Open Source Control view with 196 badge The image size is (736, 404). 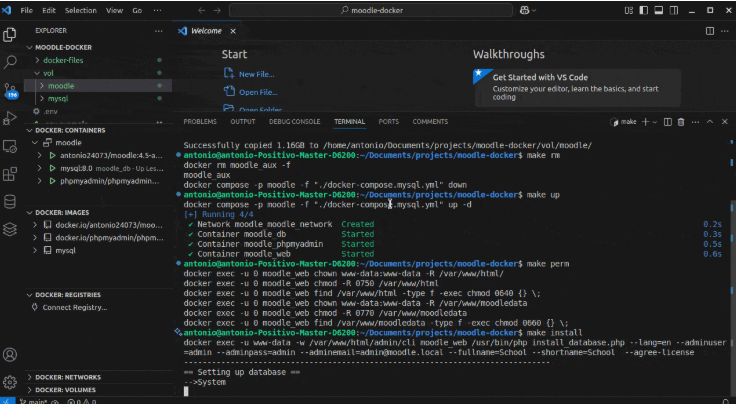(x=10, y=90)
